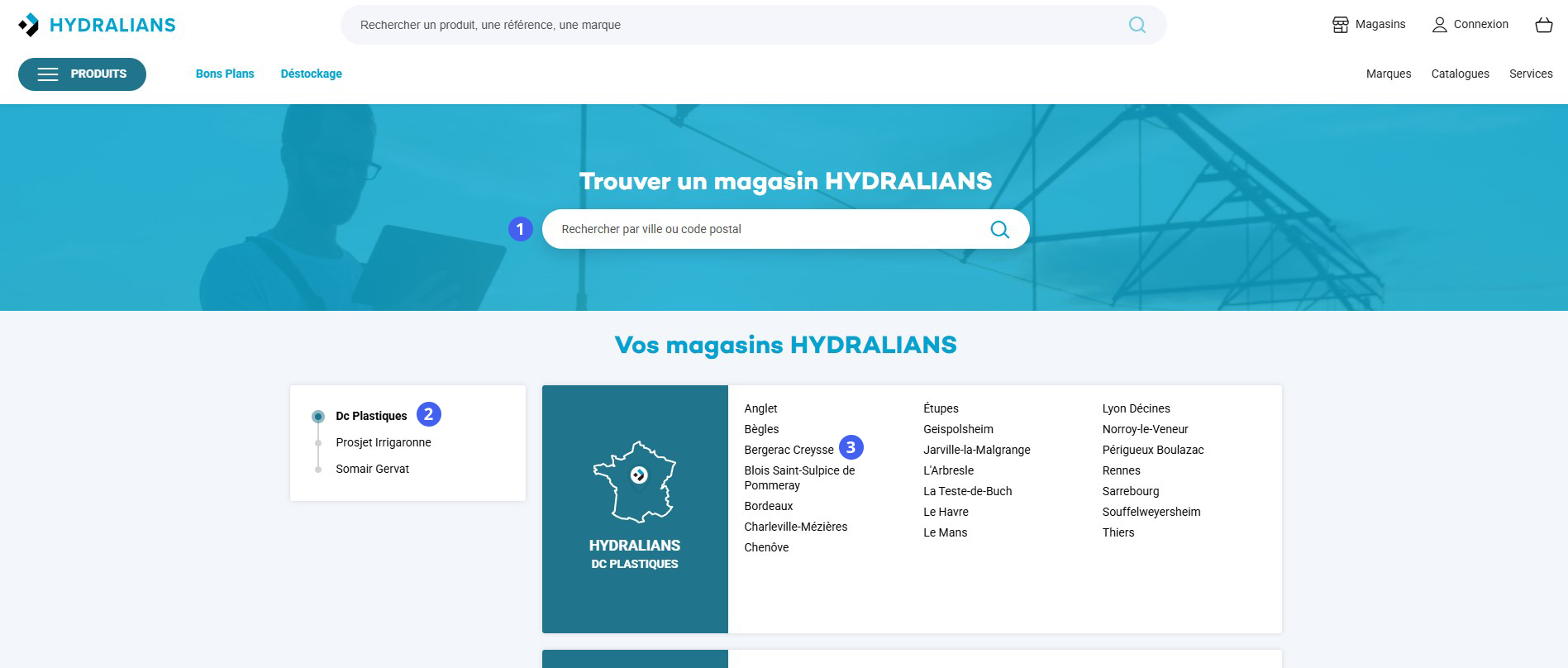Click the Hydralians logo
The image size is (1568, 668).
click(97, 25)
